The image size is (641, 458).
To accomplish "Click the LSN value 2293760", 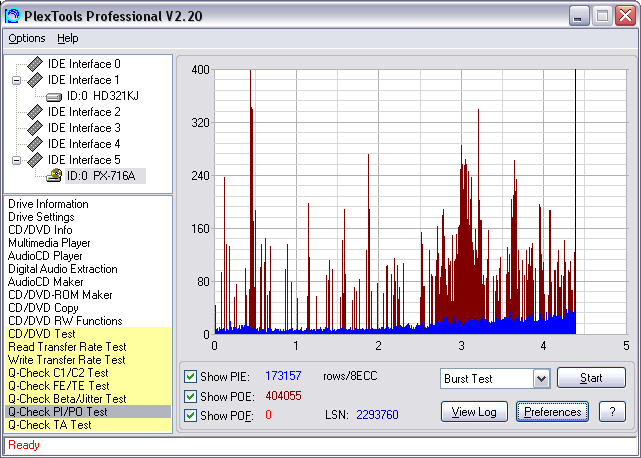I will tap(377, 415).
